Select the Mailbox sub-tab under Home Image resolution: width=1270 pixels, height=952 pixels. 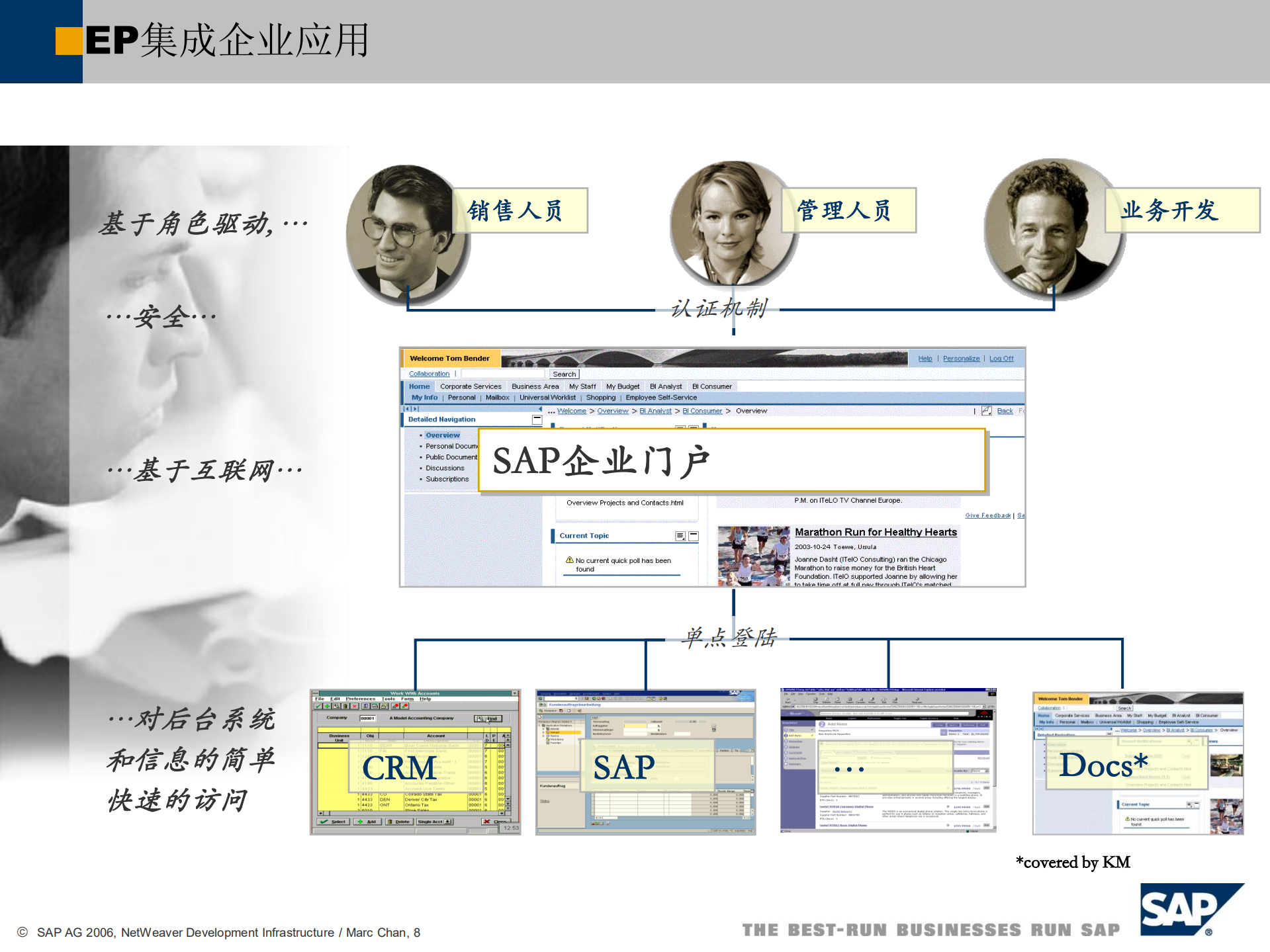497,397
